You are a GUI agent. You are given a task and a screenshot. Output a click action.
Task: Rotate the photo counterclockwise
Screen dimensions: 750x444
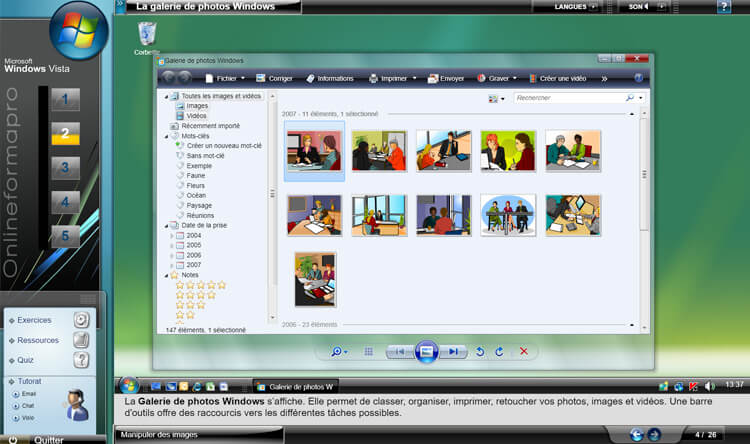pyautogui.click(x=480, y=352)
